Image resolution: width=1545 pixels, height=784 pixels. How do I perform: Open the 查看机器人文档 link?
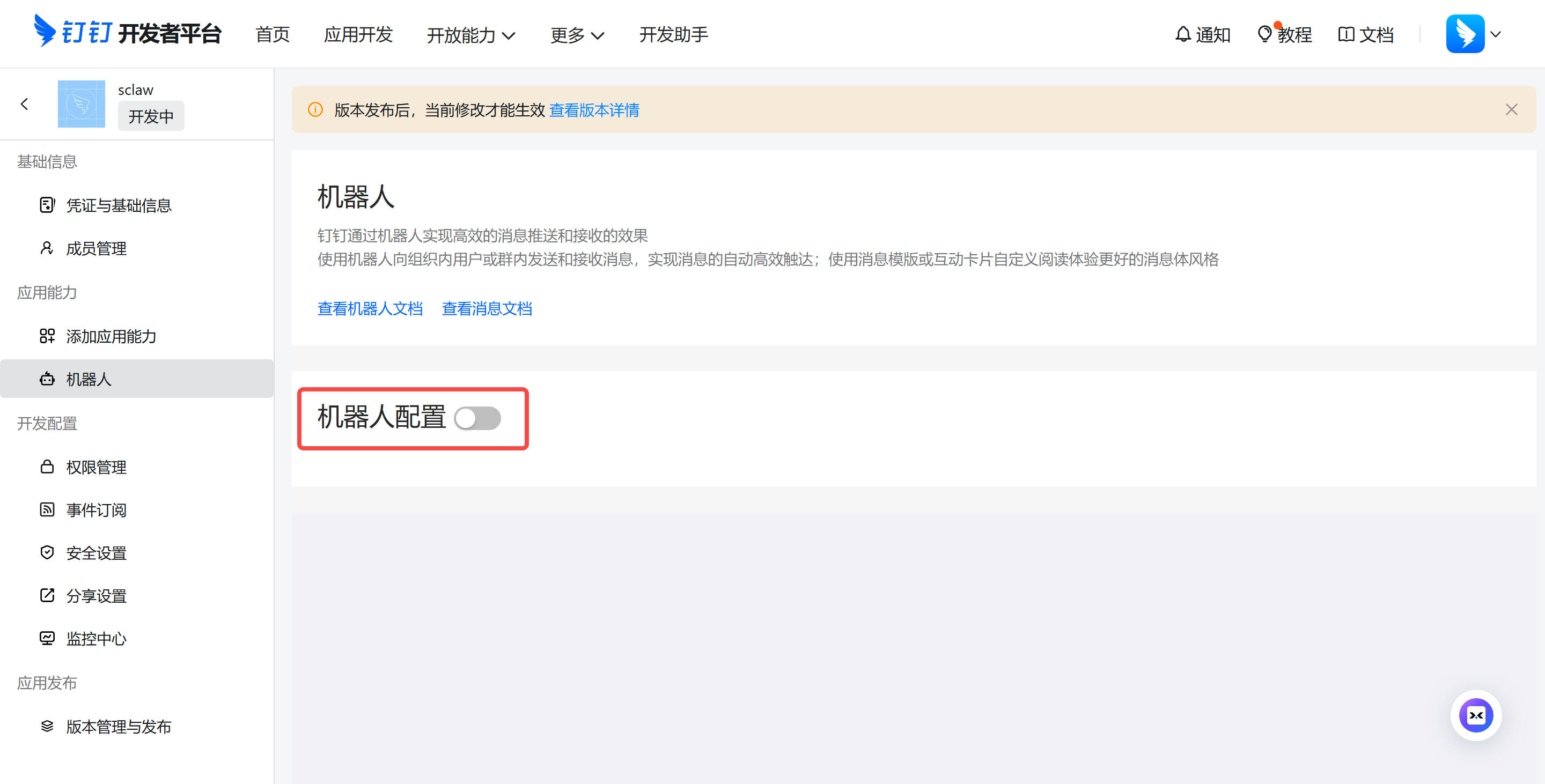coord(370,309)
